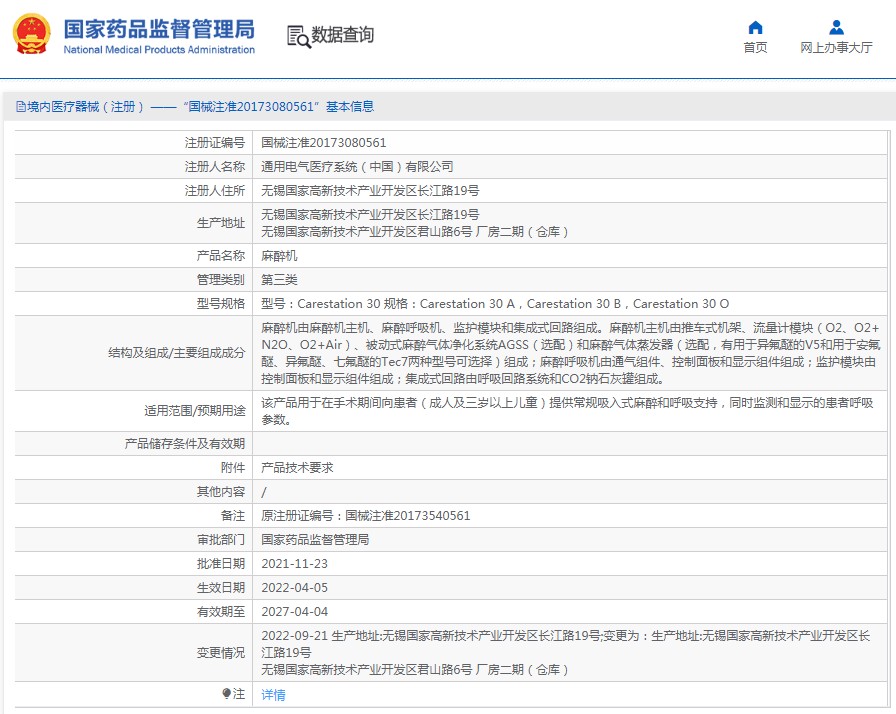This screenshot has width=896, height=714.
Task: Click 有效期至 label cell
Action: (x=133, y=611)
